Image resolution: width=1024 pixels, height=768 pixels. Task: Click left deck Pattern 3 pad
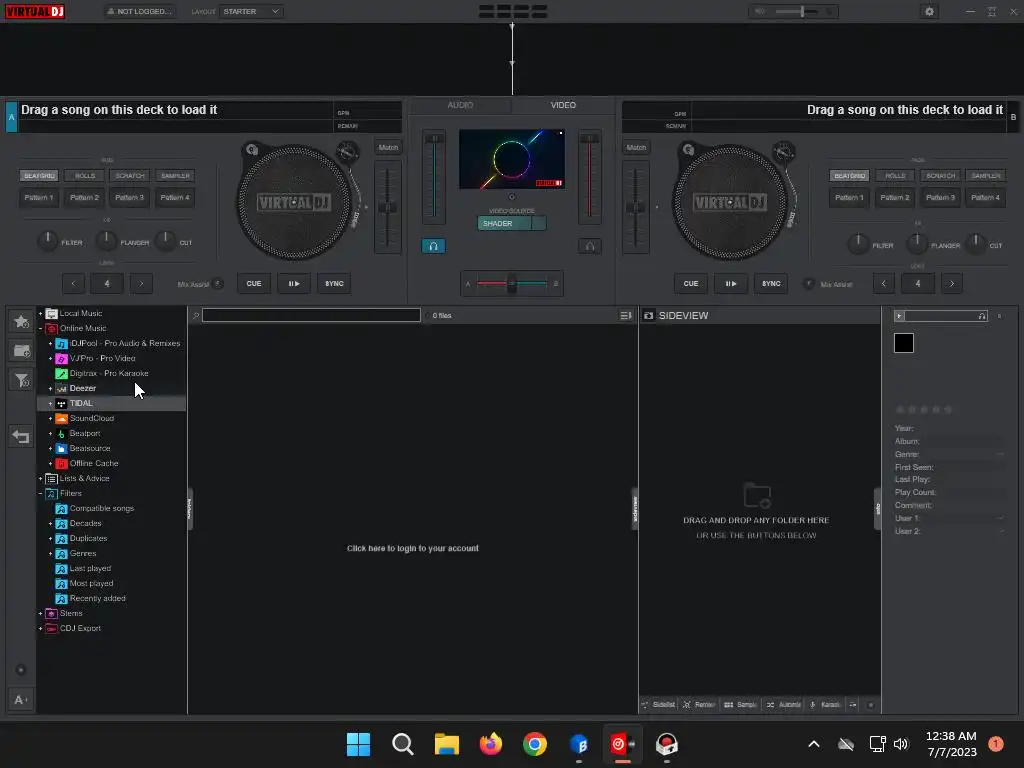[x=129, y=197]
